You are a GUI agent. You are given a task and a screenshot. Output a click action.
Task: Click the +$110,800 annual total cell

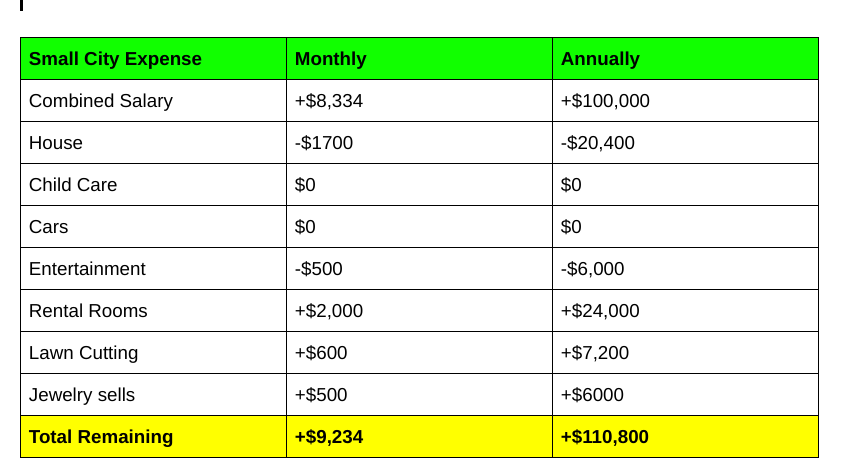(x=605, y=437)
